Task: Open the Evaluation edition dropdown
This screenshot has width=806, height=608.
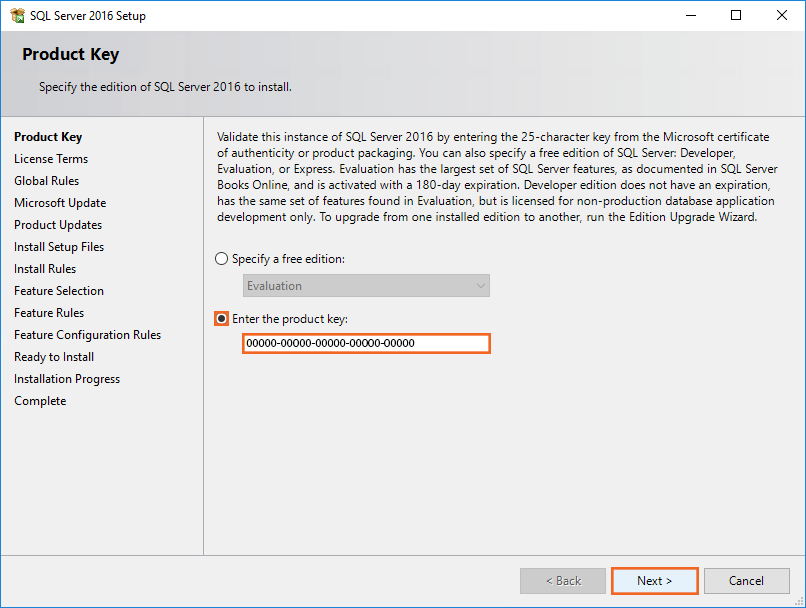Action: pyautogui.click(x=366, y=286)
